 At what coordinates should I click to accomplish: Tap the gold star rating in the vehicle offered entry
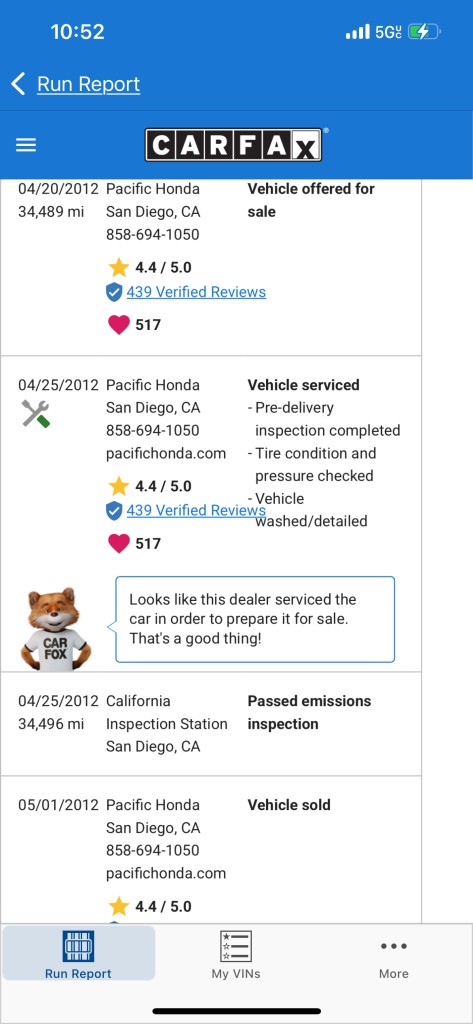tap(118, 267)
